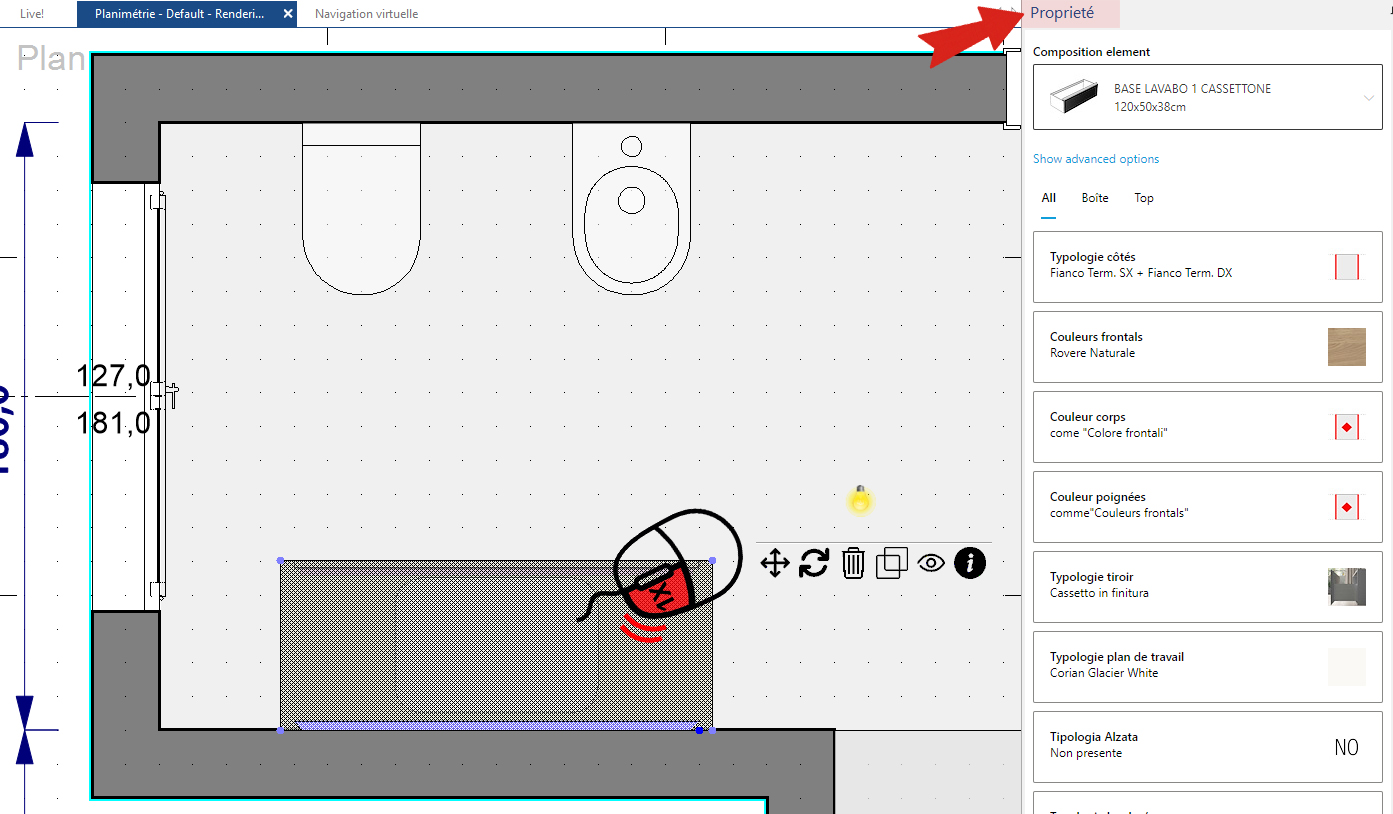Select the move arrows icon
This screenshot has height=814, width=1393.
pyautogui.click(x=775, y=563)
